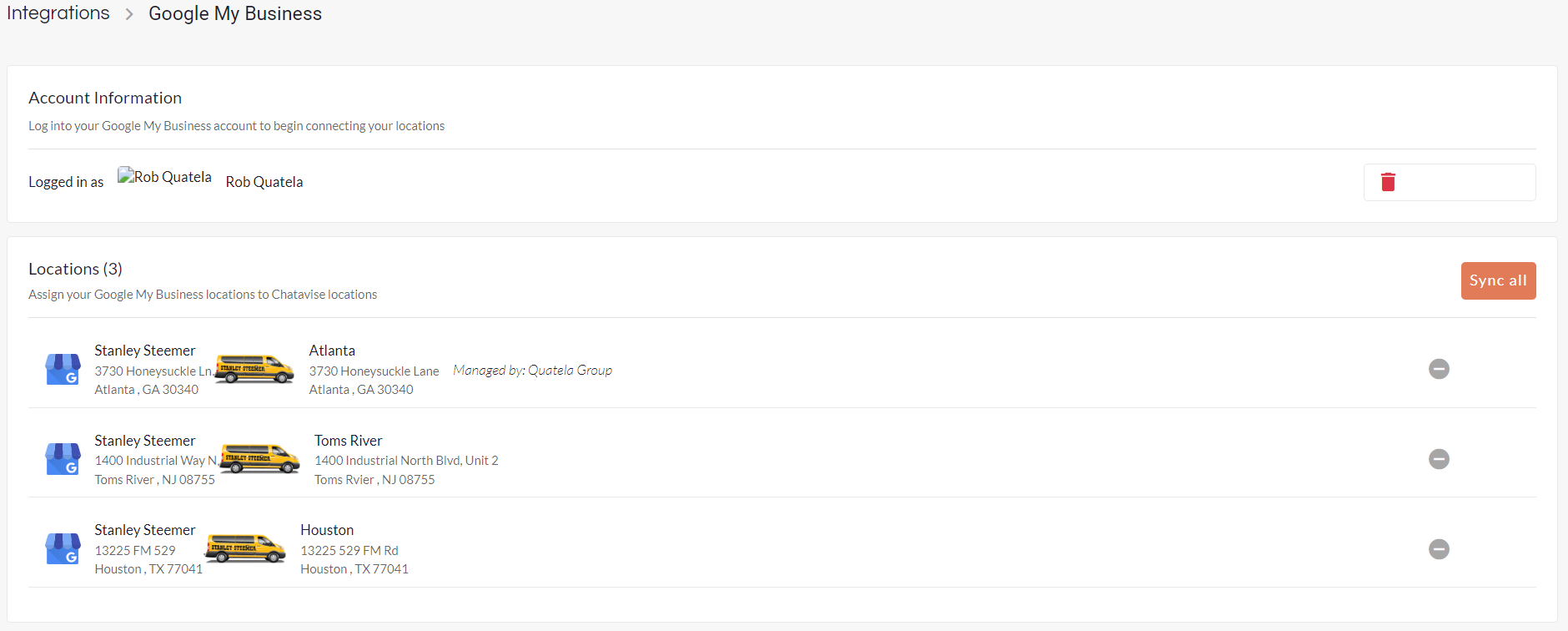Image resolution: width=1568 pixels, height=631 pixels.
Task: Click the Google My Business icon for Atlanta row
Action: (63, 369)
